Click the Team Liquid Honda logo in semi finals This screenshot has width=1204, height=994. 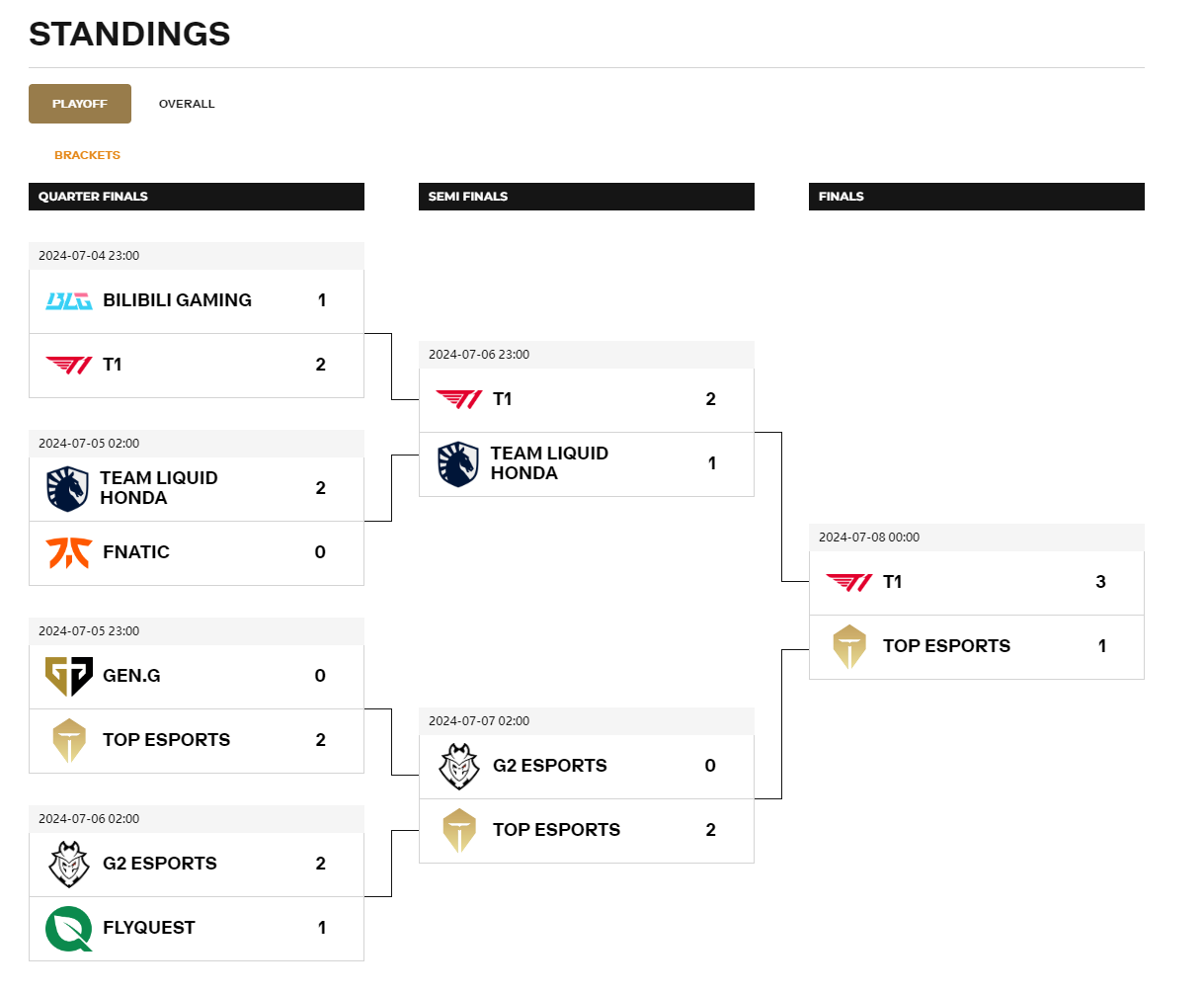point(458,464)
